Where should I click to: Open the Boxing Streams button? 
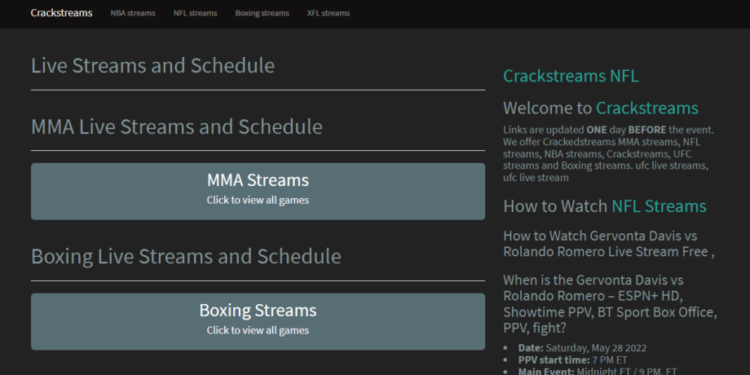tap(258, 321)
